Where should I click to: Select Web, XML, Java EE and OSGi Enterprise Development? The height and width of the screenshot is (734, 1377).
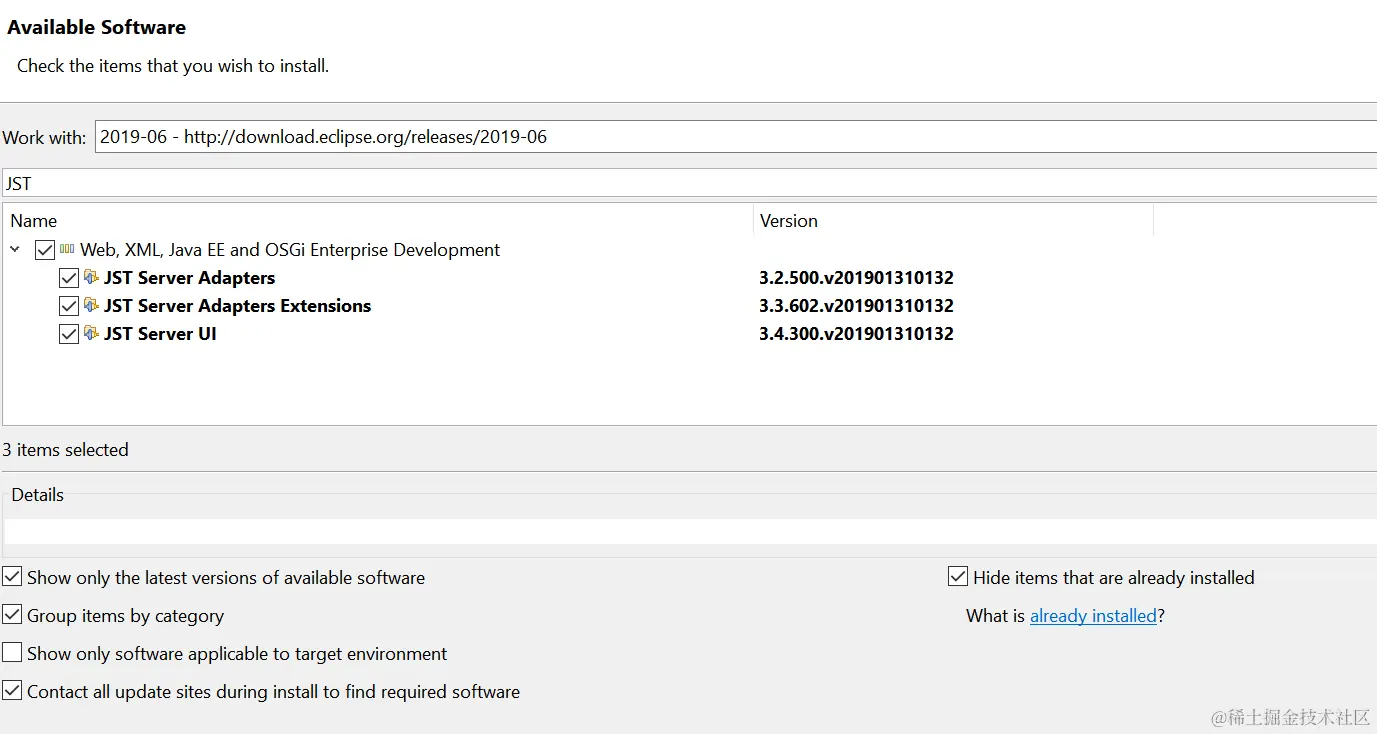coord(290,250)
